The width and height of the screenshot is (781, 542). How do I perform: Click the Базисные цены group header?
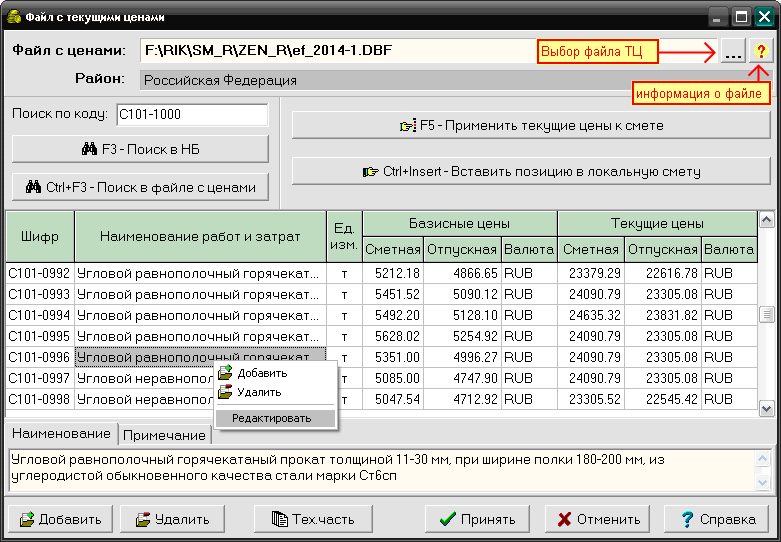click(x=459, y=224)
